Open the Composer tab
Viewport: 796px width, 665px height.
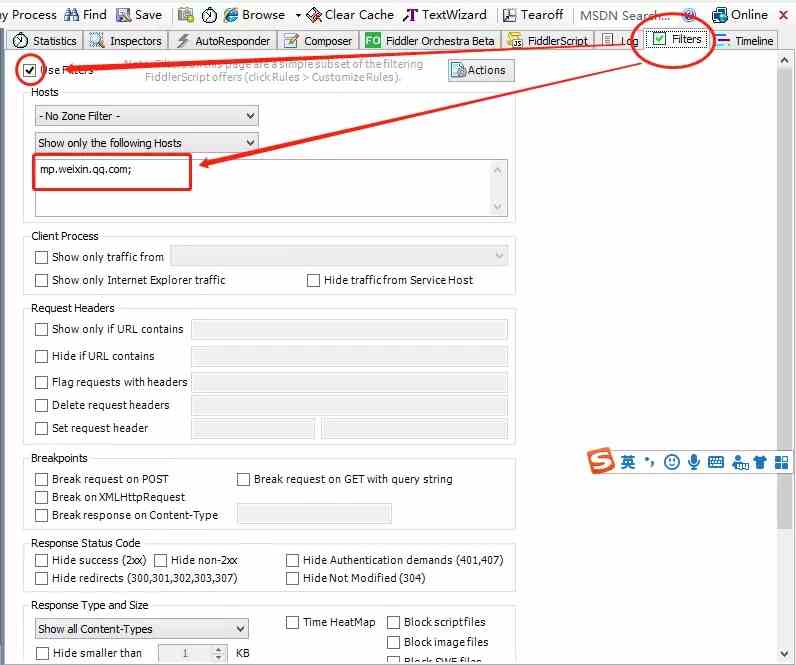pos(318,41)
